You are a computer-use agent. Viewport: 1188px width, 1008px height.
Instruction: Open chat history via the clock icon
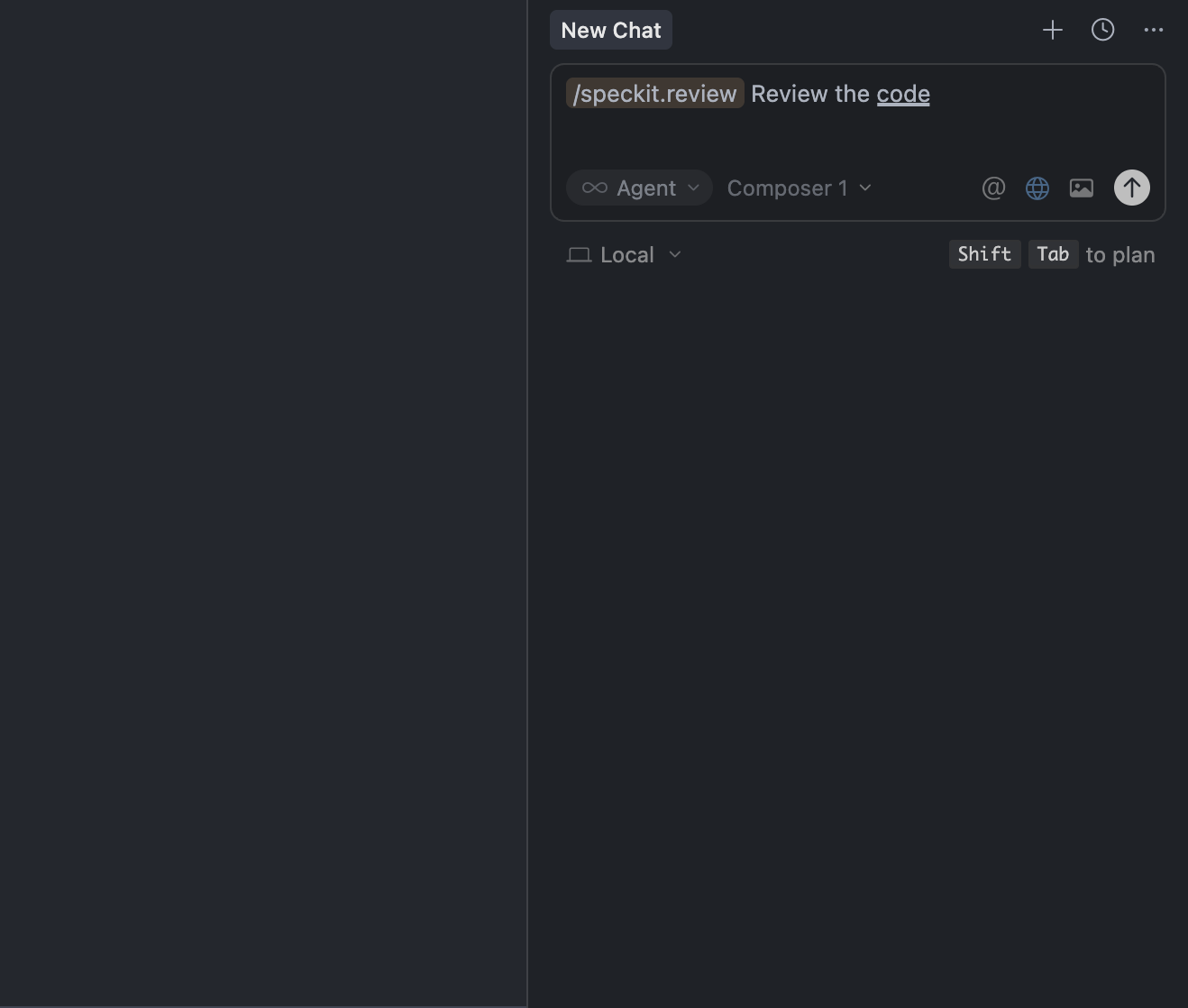coord(1102,30)
